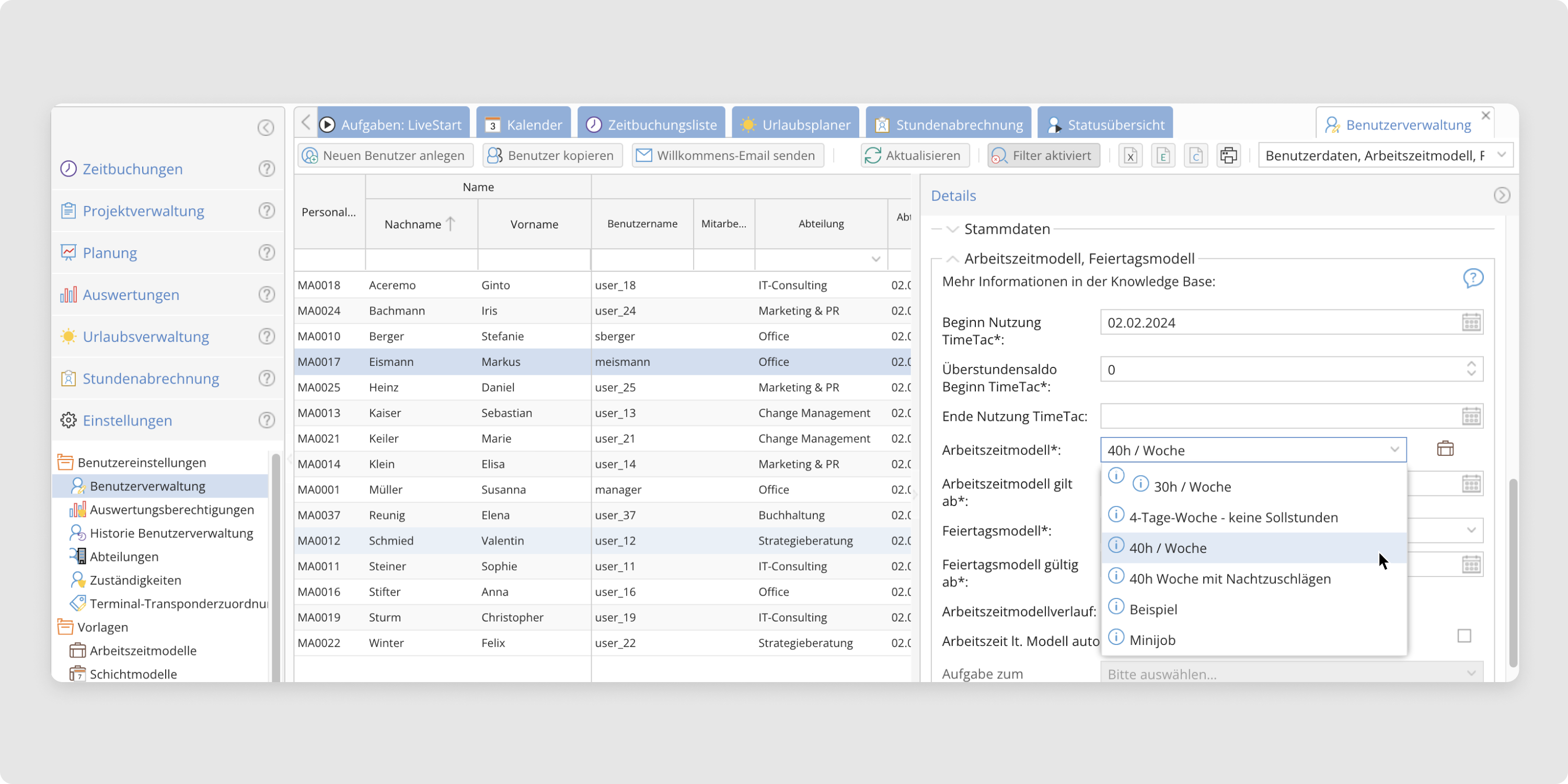Toggle the Filter aktiviert button

1043,156
